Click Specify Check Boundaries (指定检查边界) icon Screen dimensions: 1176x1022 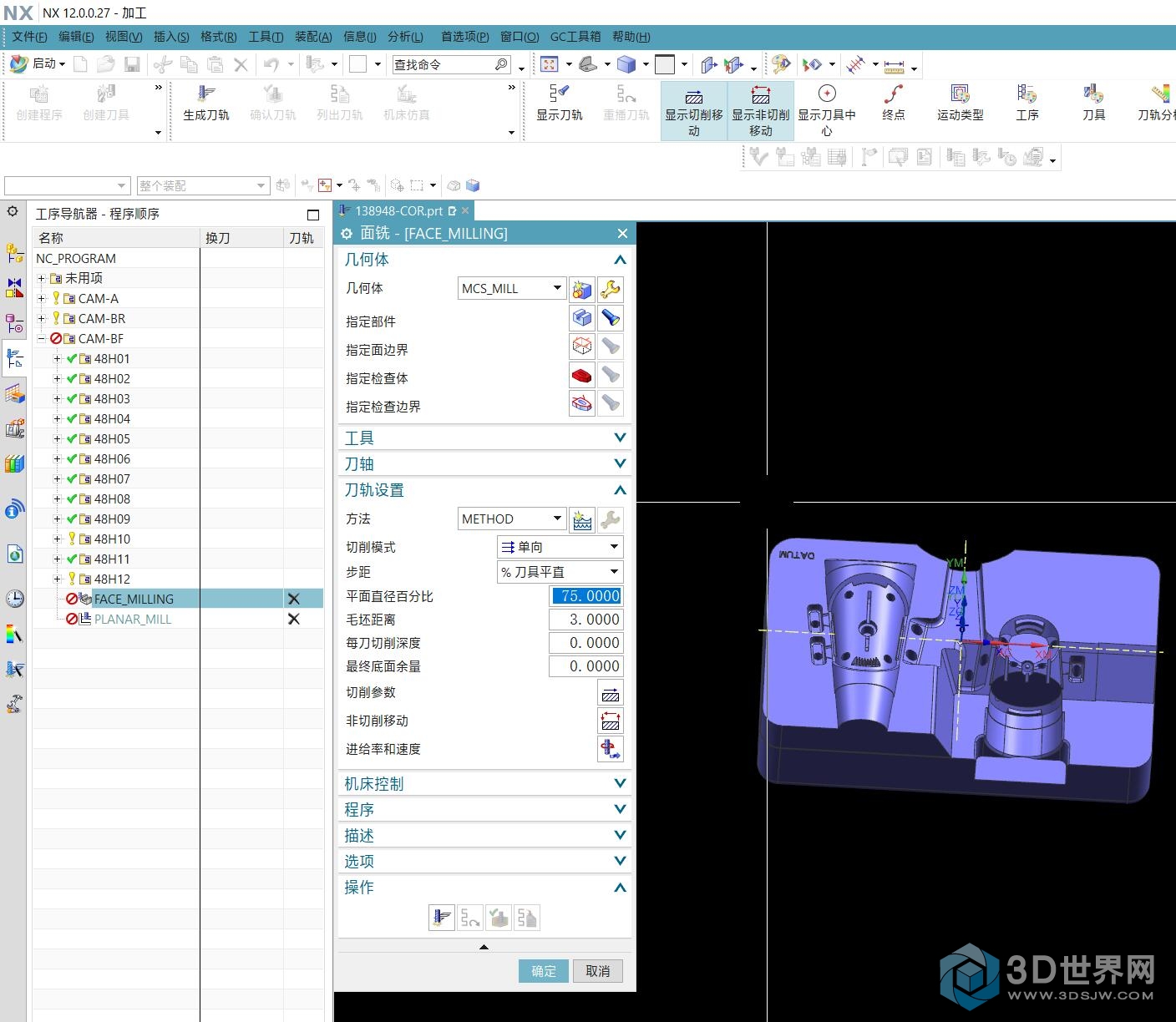pyautogui.click(x=582, y=403)
